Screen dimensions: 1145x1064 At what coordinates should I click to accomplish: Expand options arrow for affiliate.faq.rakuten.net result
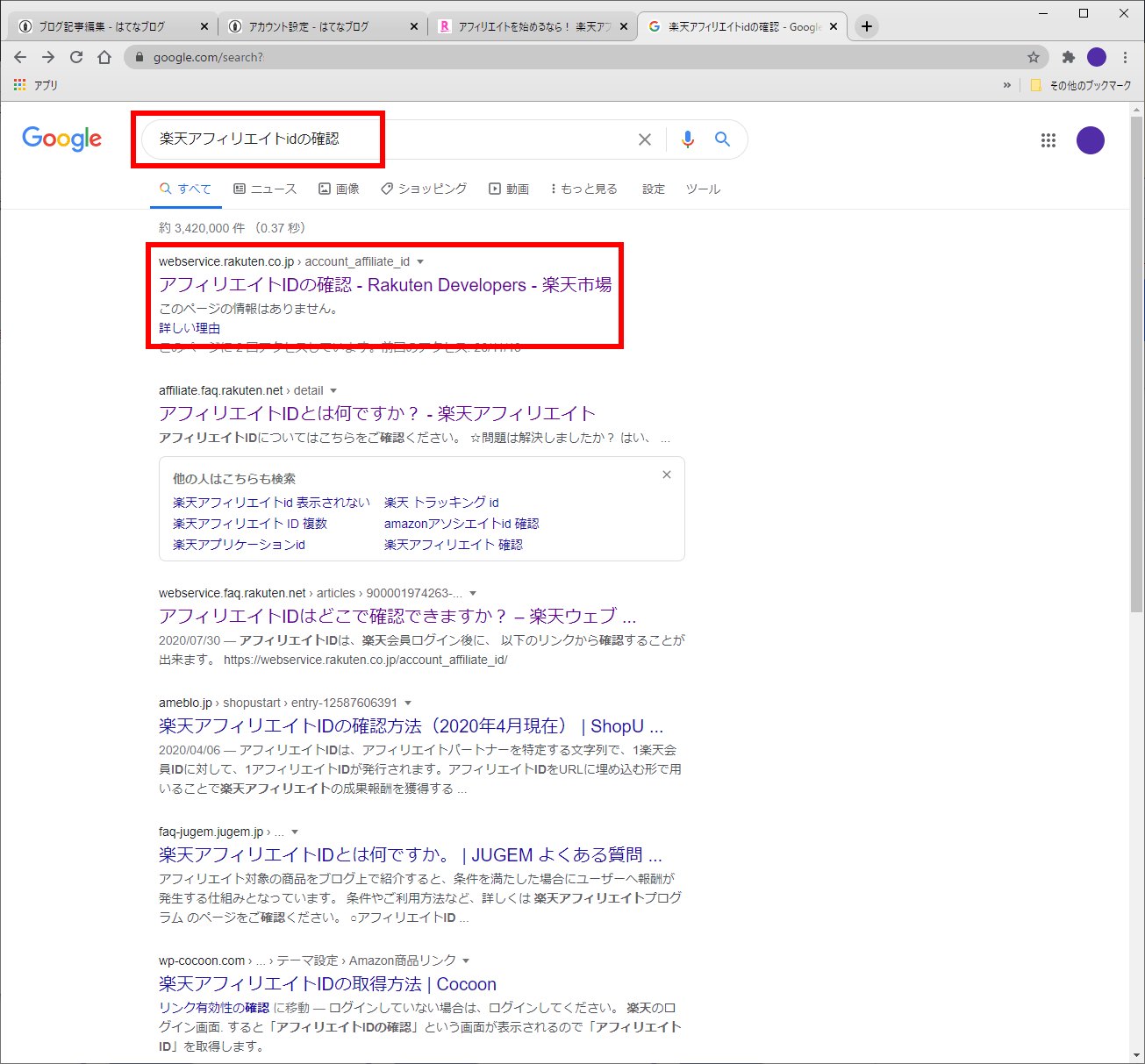(x=333, y=391)
